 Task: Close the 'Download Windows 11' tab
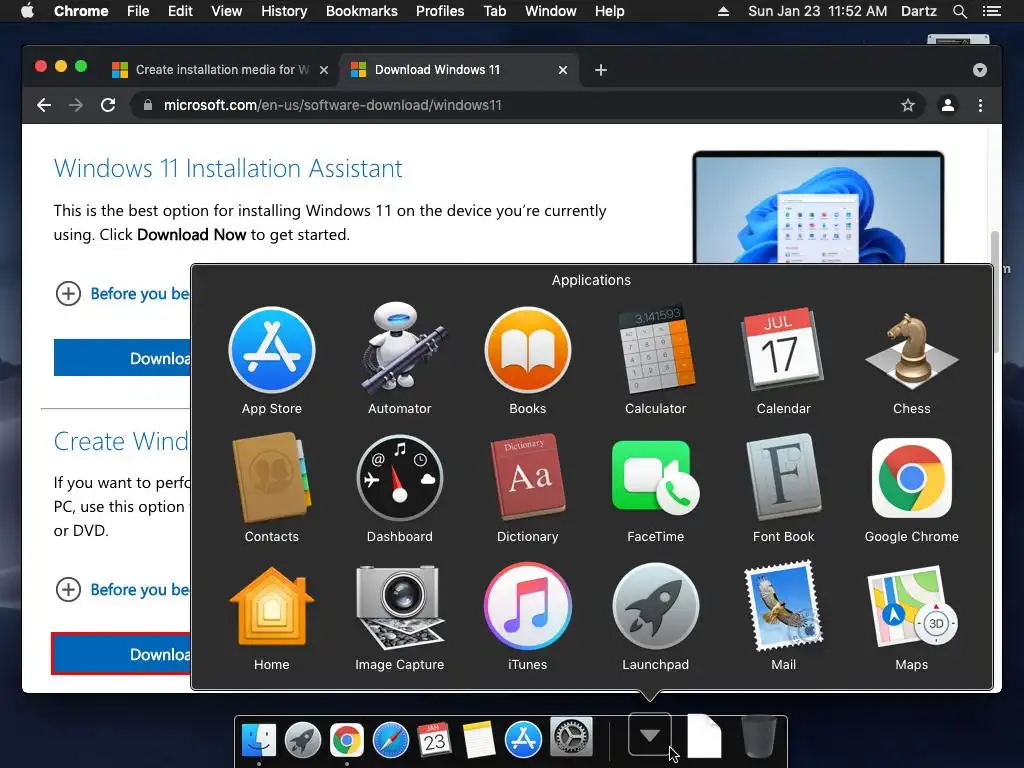(563, 70)
